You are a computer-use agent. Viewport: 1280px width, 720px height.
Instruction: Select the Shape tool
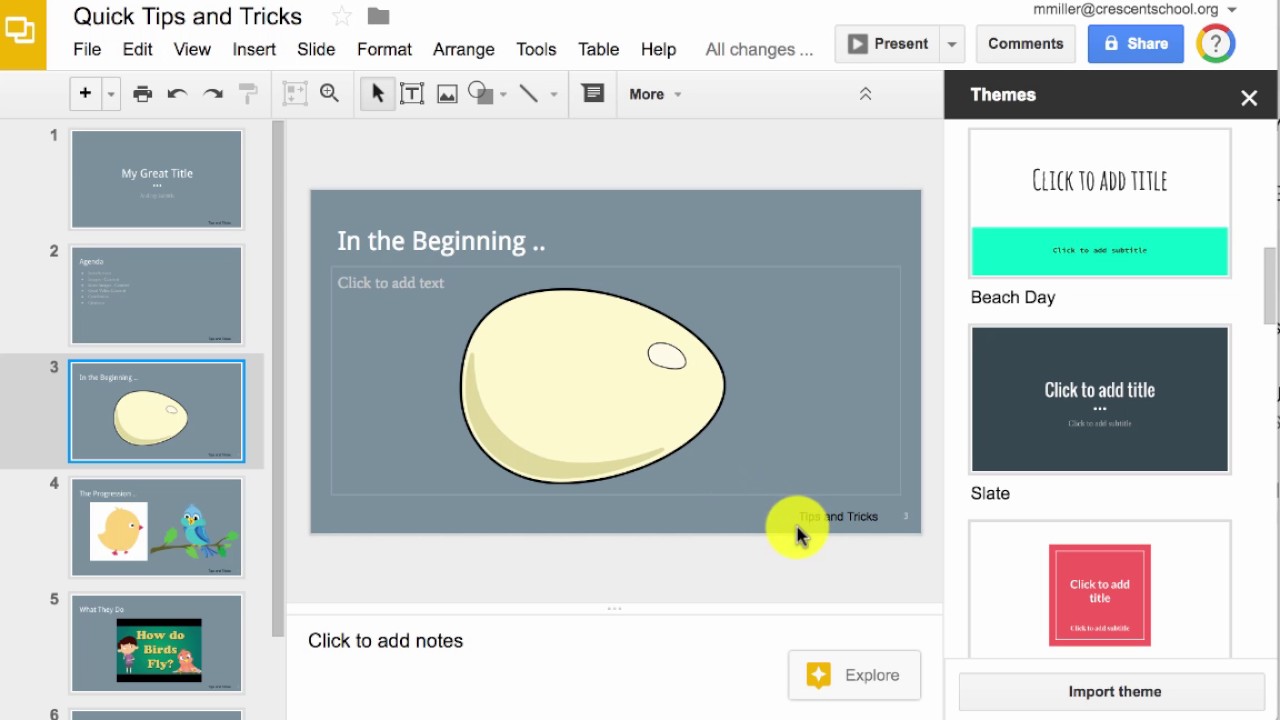[x=481, y=94]
